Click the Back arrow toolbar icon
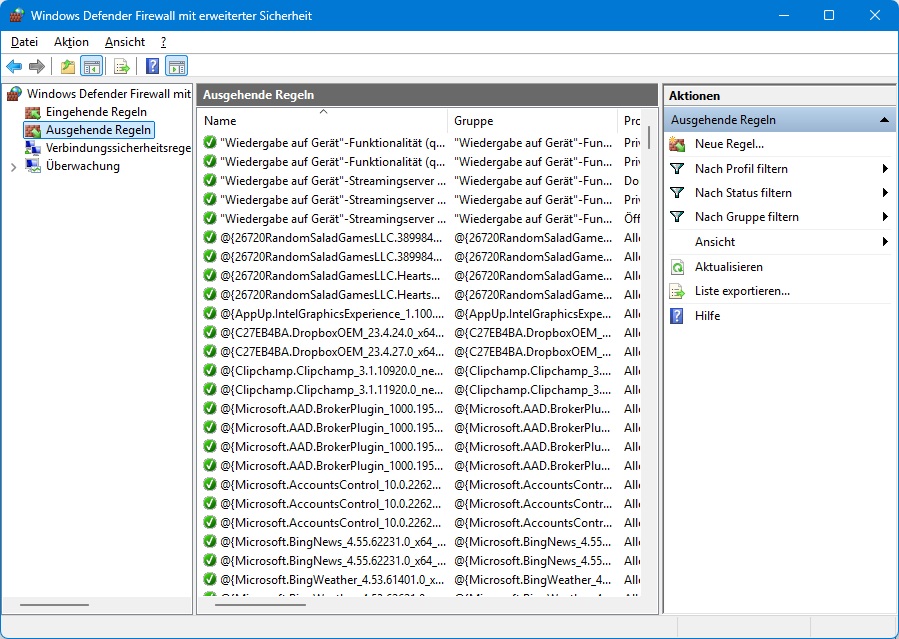This screenshot has width=899, height=639. tap(14, 66)
